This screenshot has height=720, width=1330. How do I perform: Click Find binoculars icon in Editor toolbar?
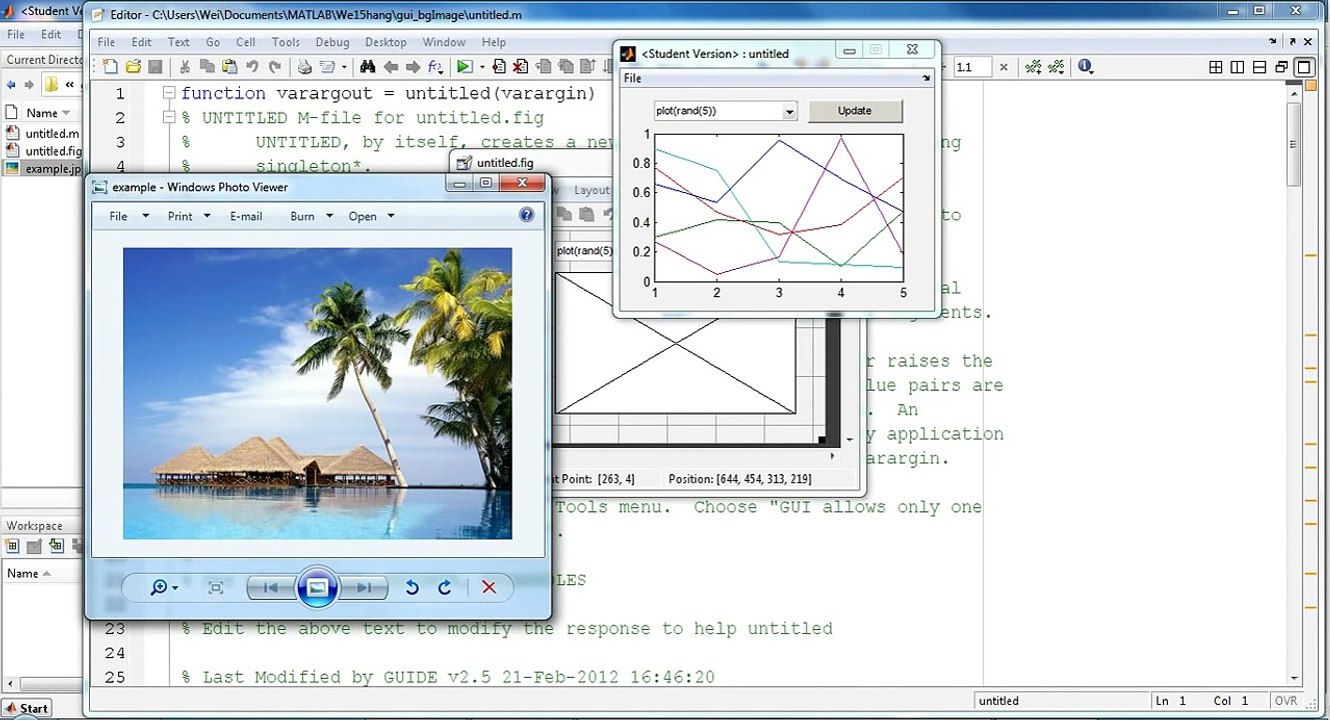[x=368, y=67]
